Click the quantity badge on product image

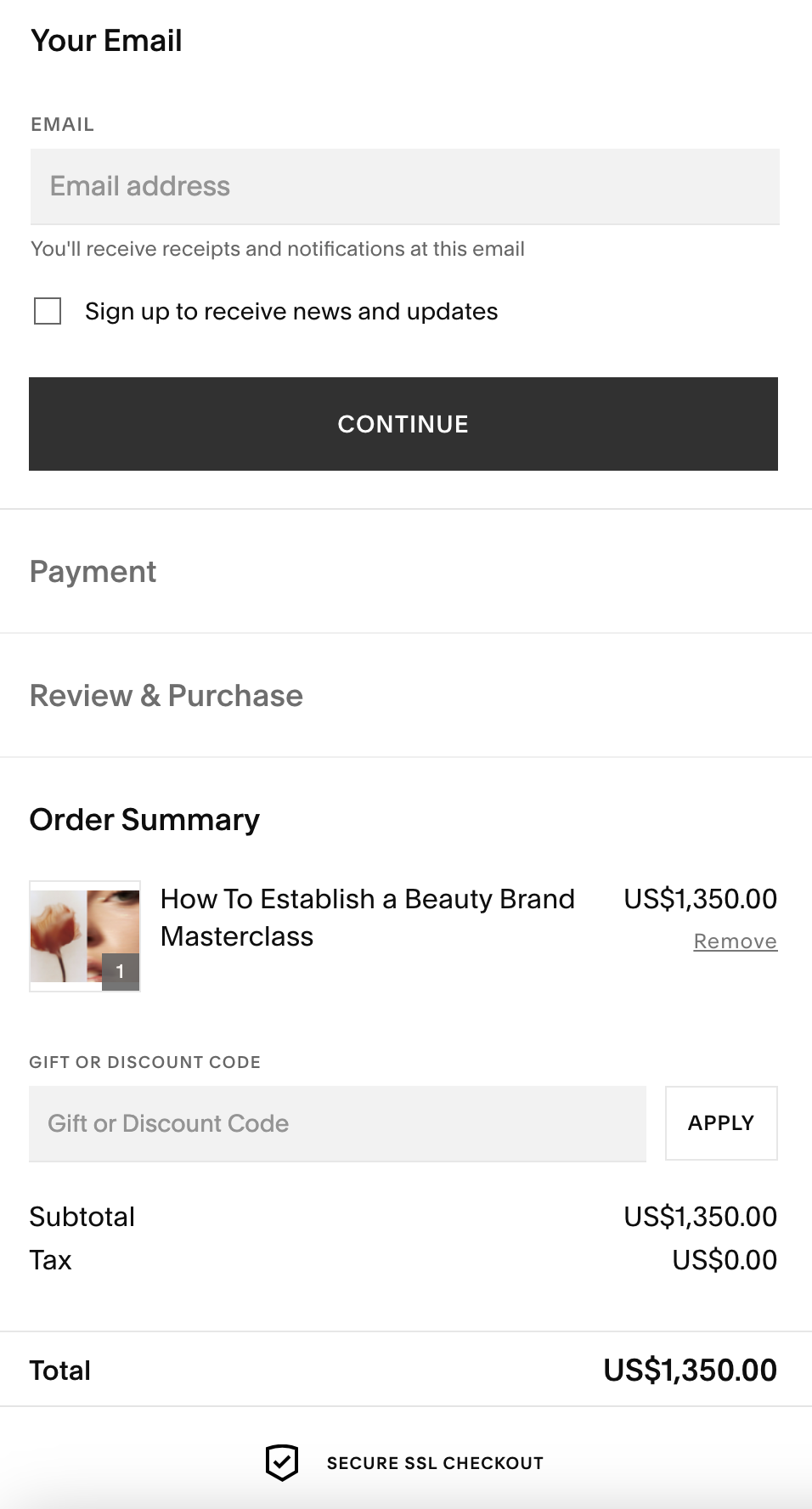point(121,971)
